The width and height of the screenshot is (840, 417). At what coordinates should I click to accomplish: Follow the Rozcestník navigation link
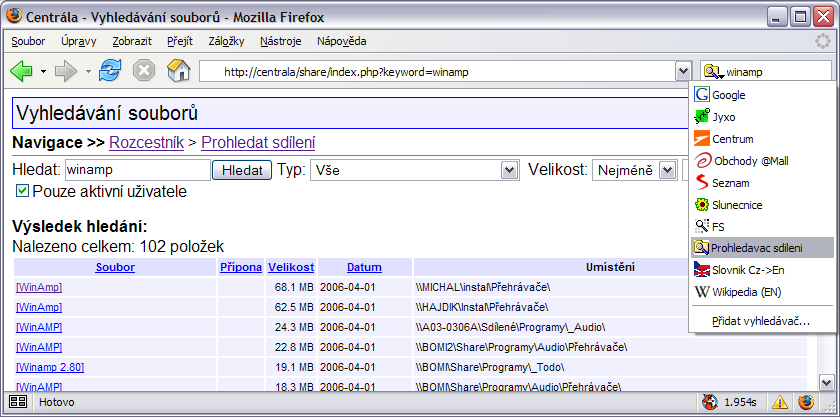(146, 143)
